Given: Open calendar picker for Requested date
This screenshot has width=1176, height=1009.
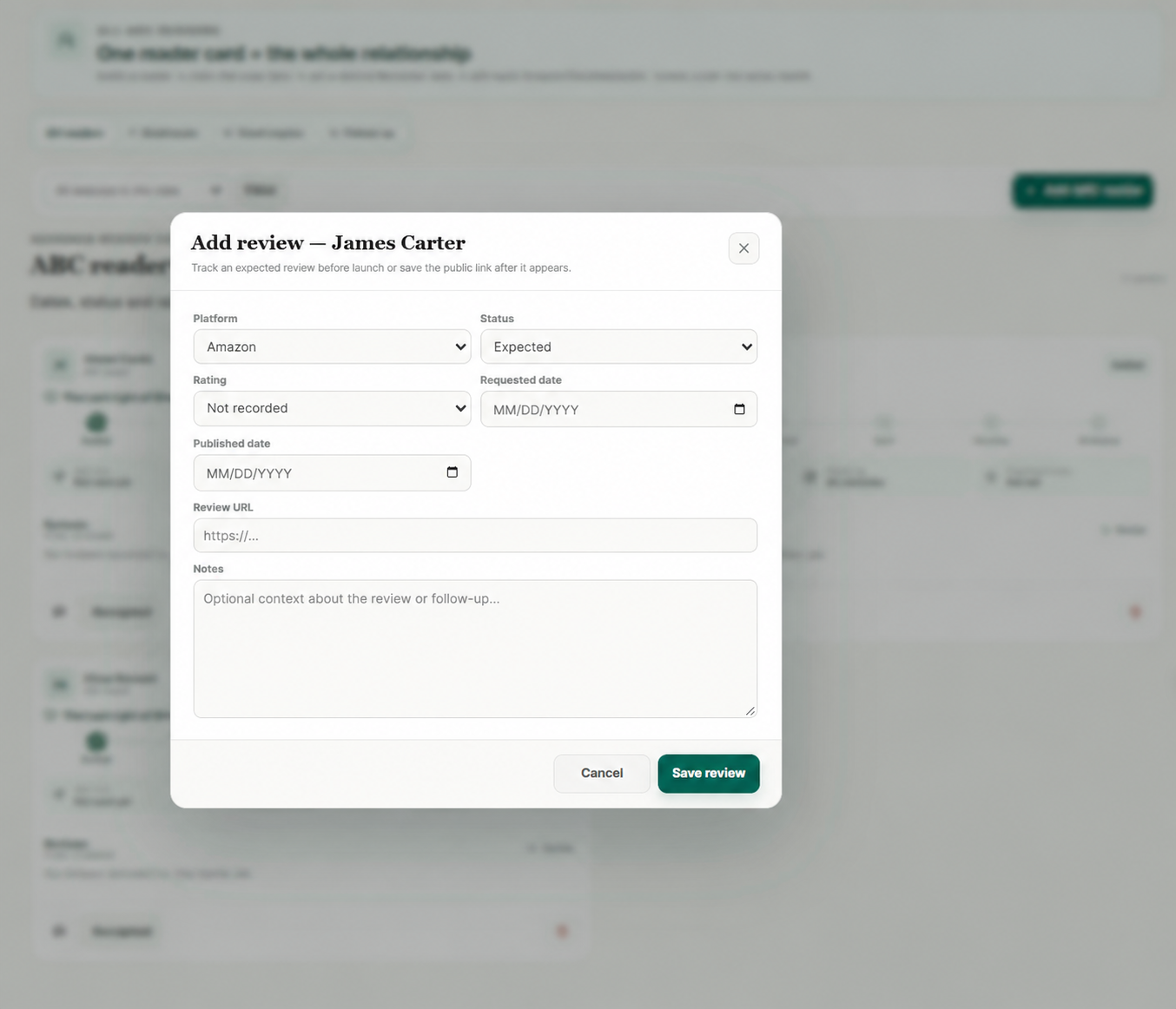Looking at the screenshot, I should (x=739, y=409).
